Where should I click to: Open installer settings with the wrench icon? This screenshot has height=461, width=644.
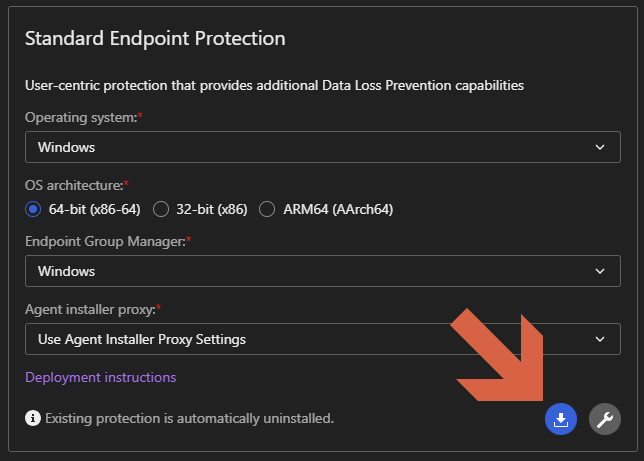pyautogui.click(x=604, y=419)
